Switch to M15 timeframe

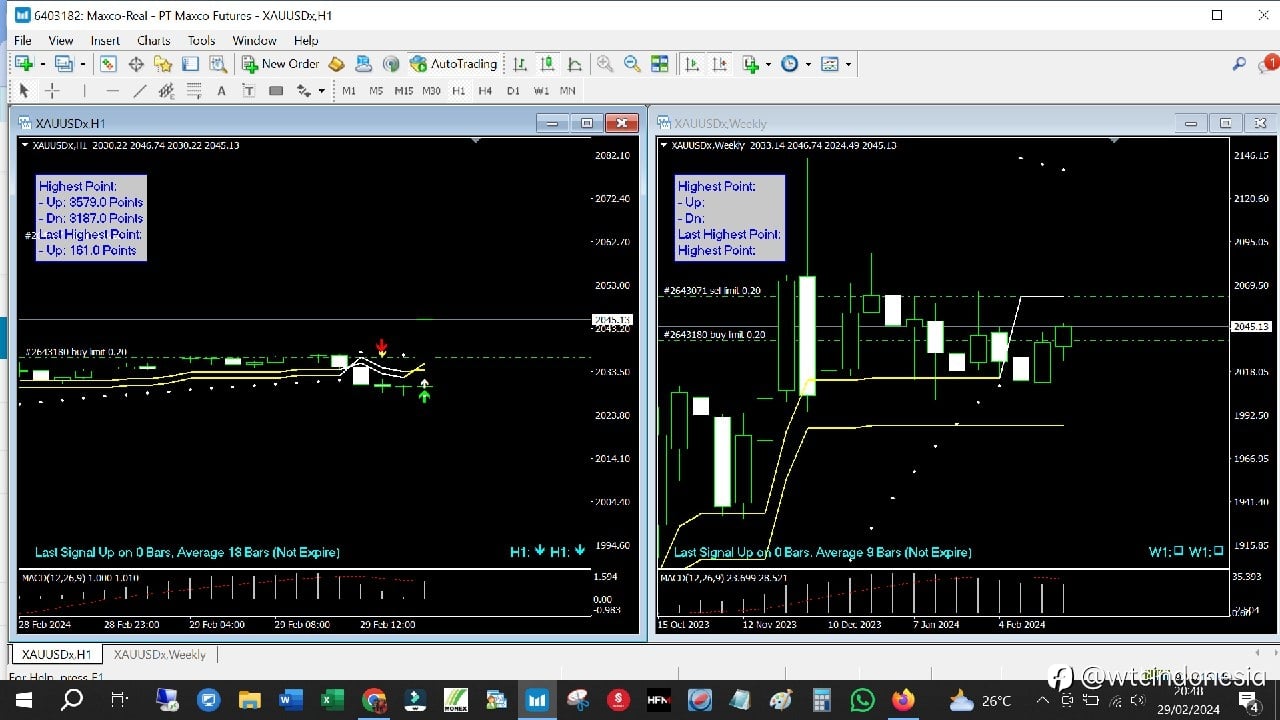(x=403, y=91)
